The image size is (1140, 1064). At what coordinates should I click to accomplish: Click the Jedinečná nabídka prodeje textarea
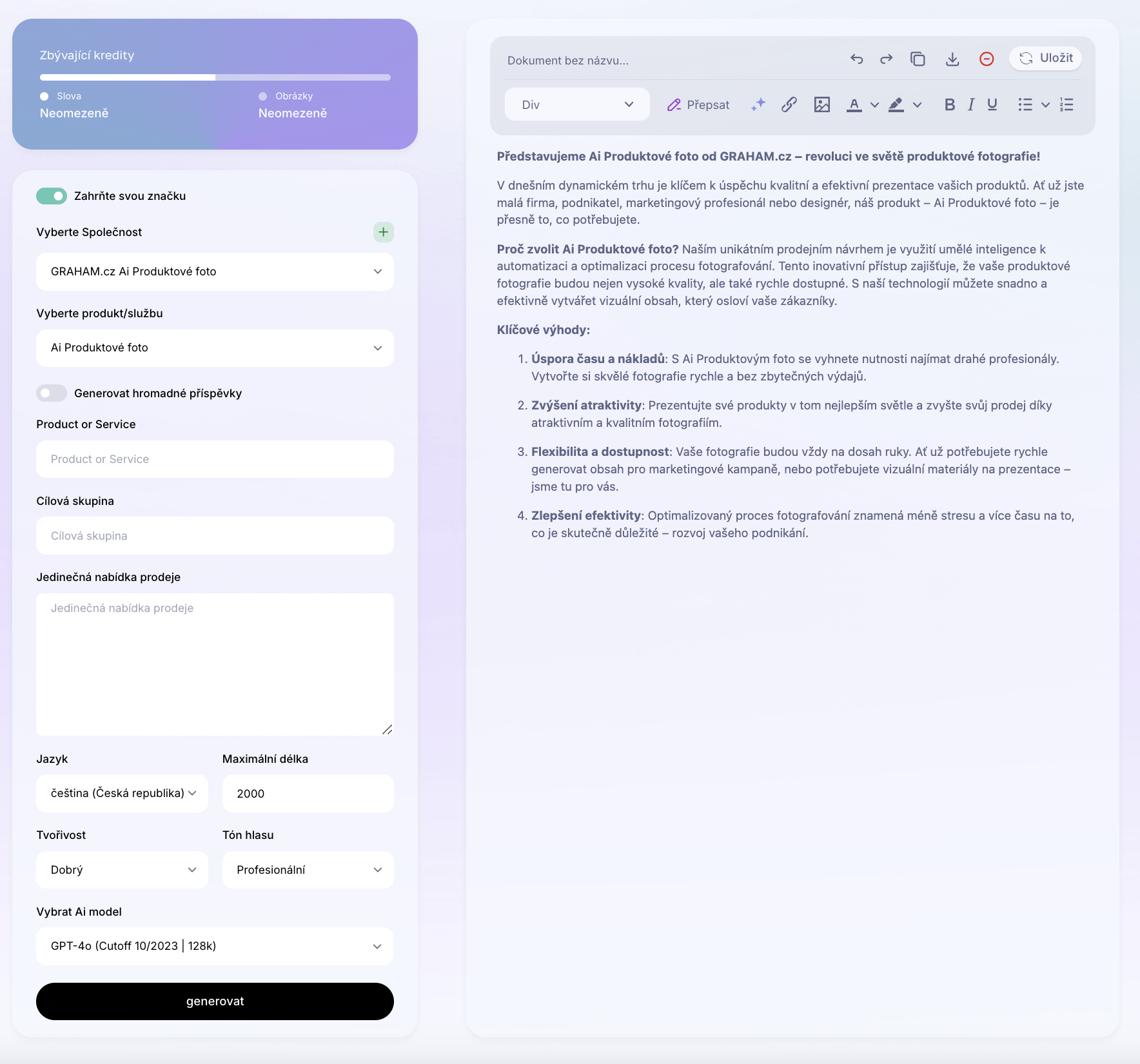215,664
